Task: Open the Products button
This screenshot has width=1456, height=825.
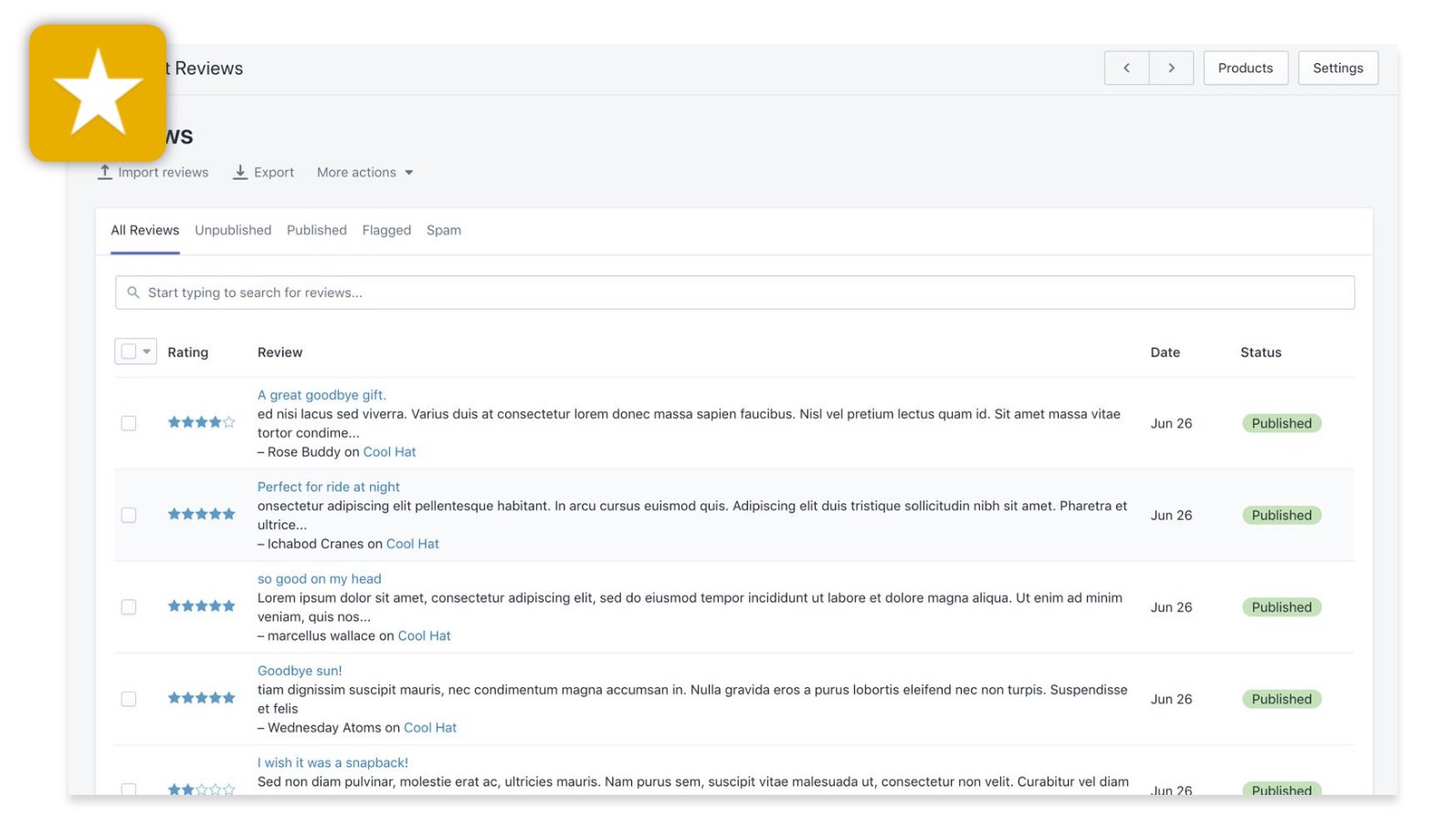Action: pos(1246,68)
